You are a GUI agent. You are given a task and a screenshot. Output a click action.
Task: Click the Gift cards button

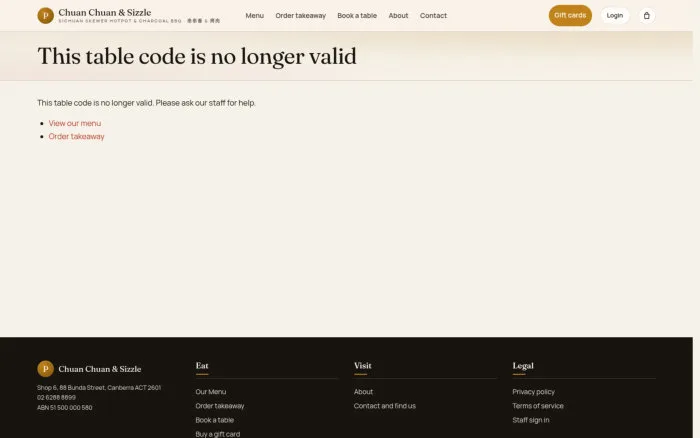570,16
